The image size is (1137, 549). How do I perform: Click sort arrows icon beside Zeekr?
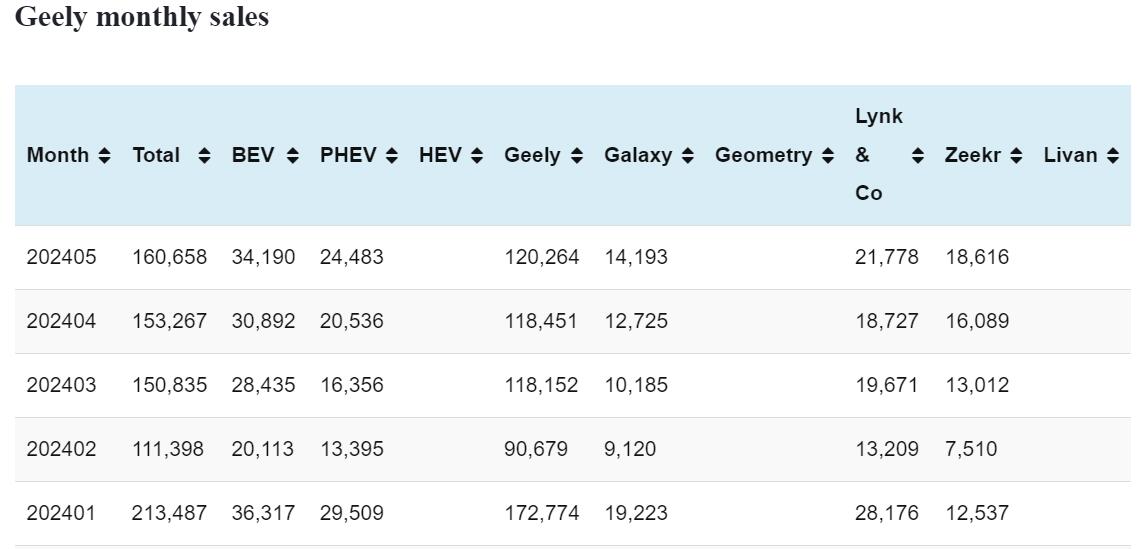[1016, 156]
